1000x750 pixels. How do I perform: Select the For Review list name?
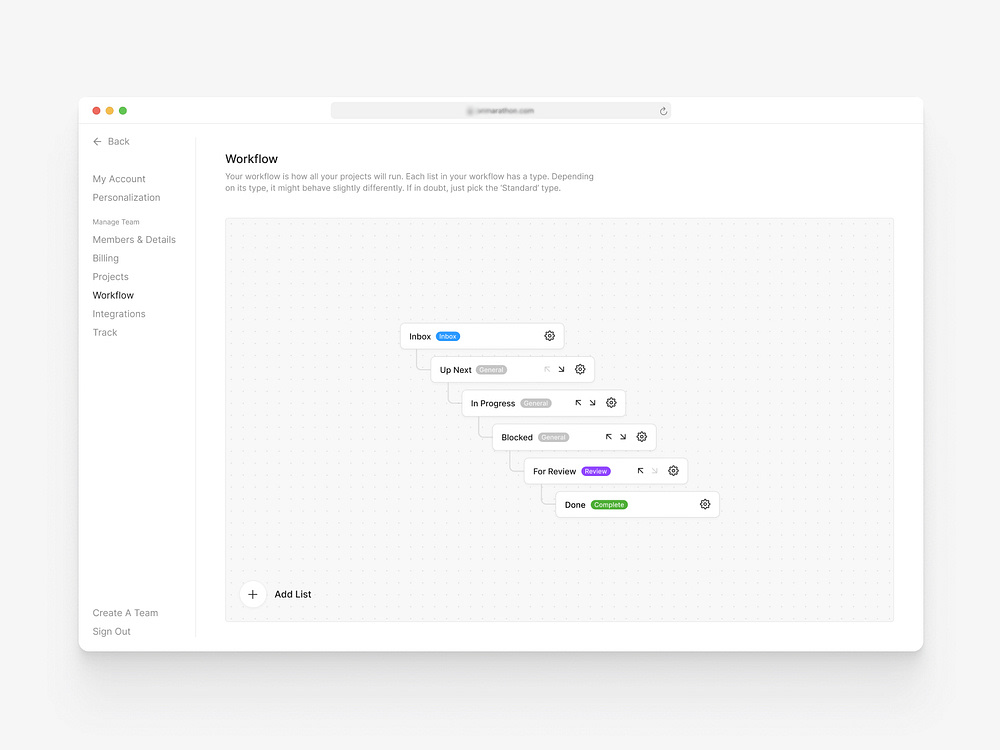click(554, 471)
